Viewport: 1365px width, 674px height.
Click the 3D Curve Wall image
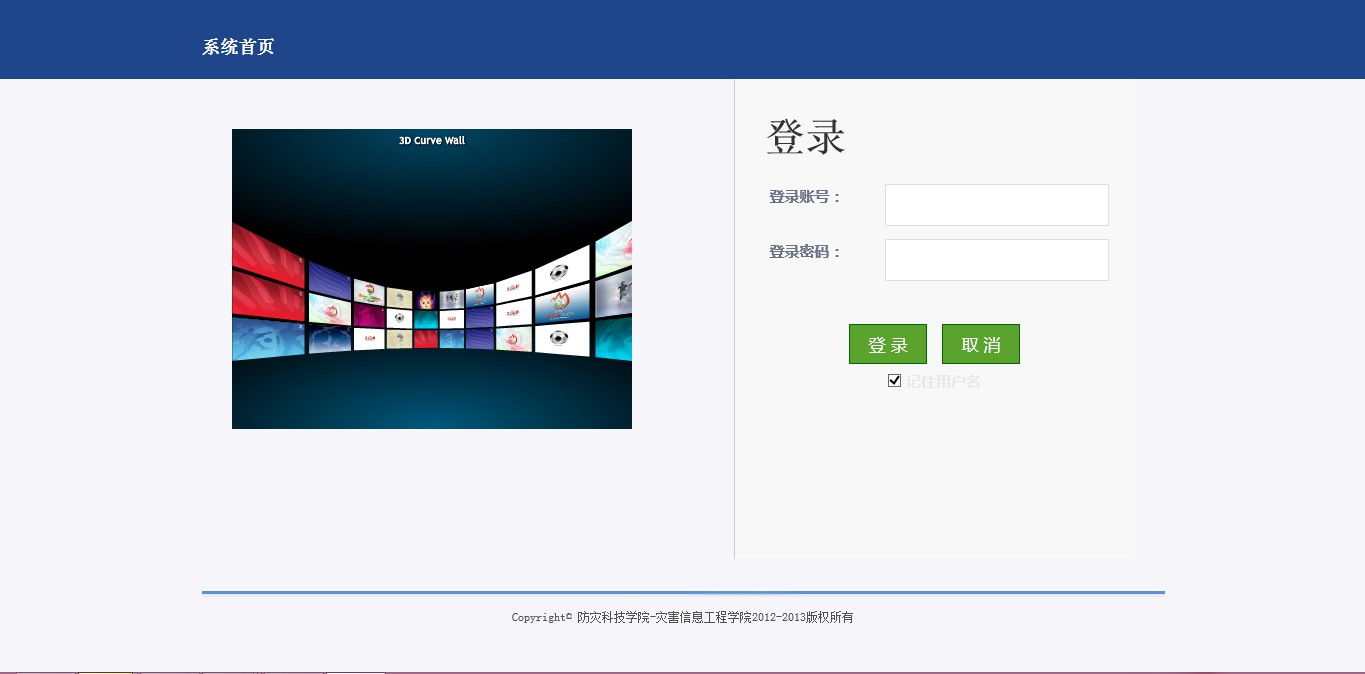pyautogui.click(x=432, y=279)
